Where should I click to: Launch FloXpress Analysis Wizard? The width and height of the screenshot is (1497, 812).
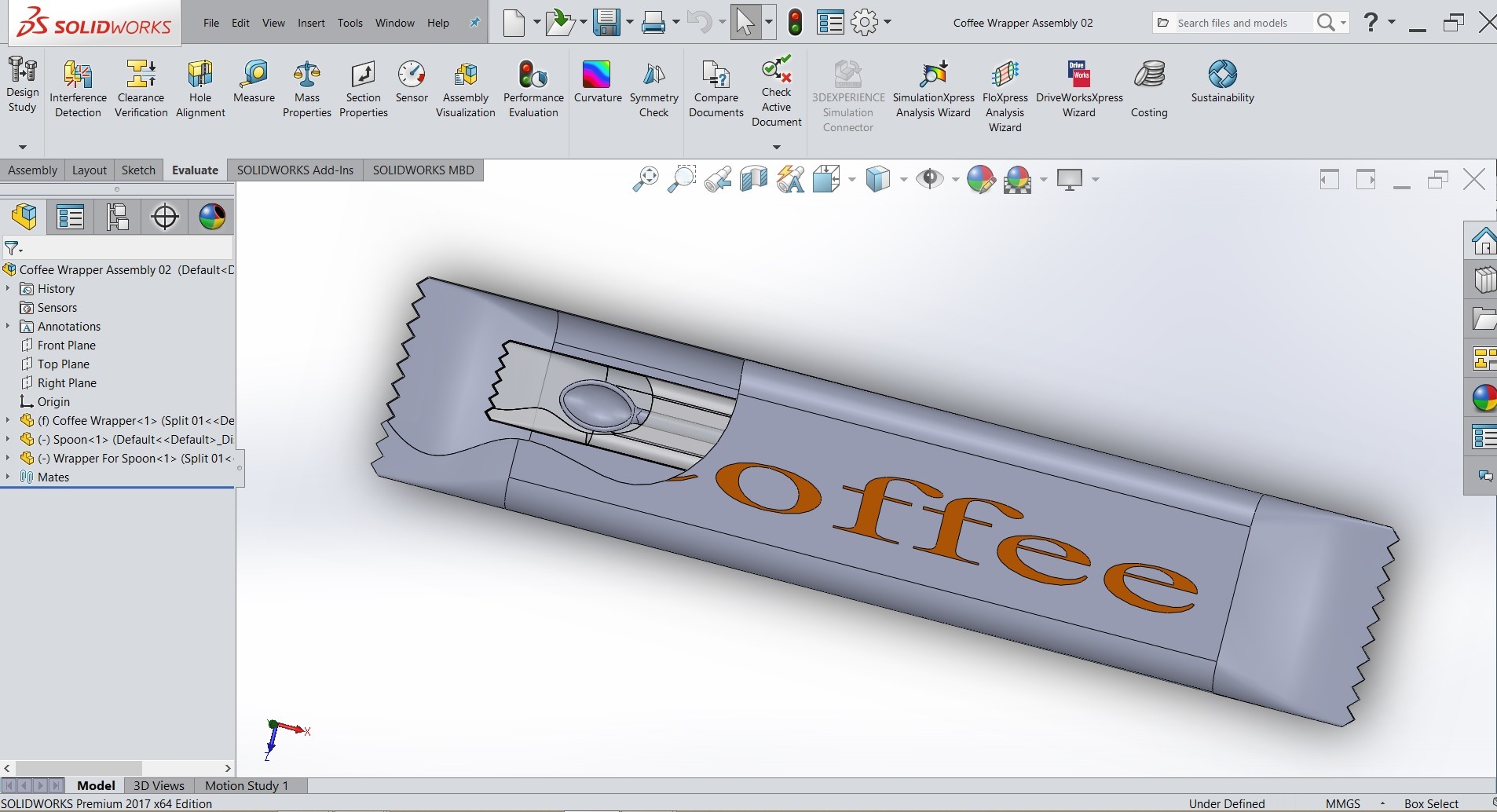[1005, 96]
